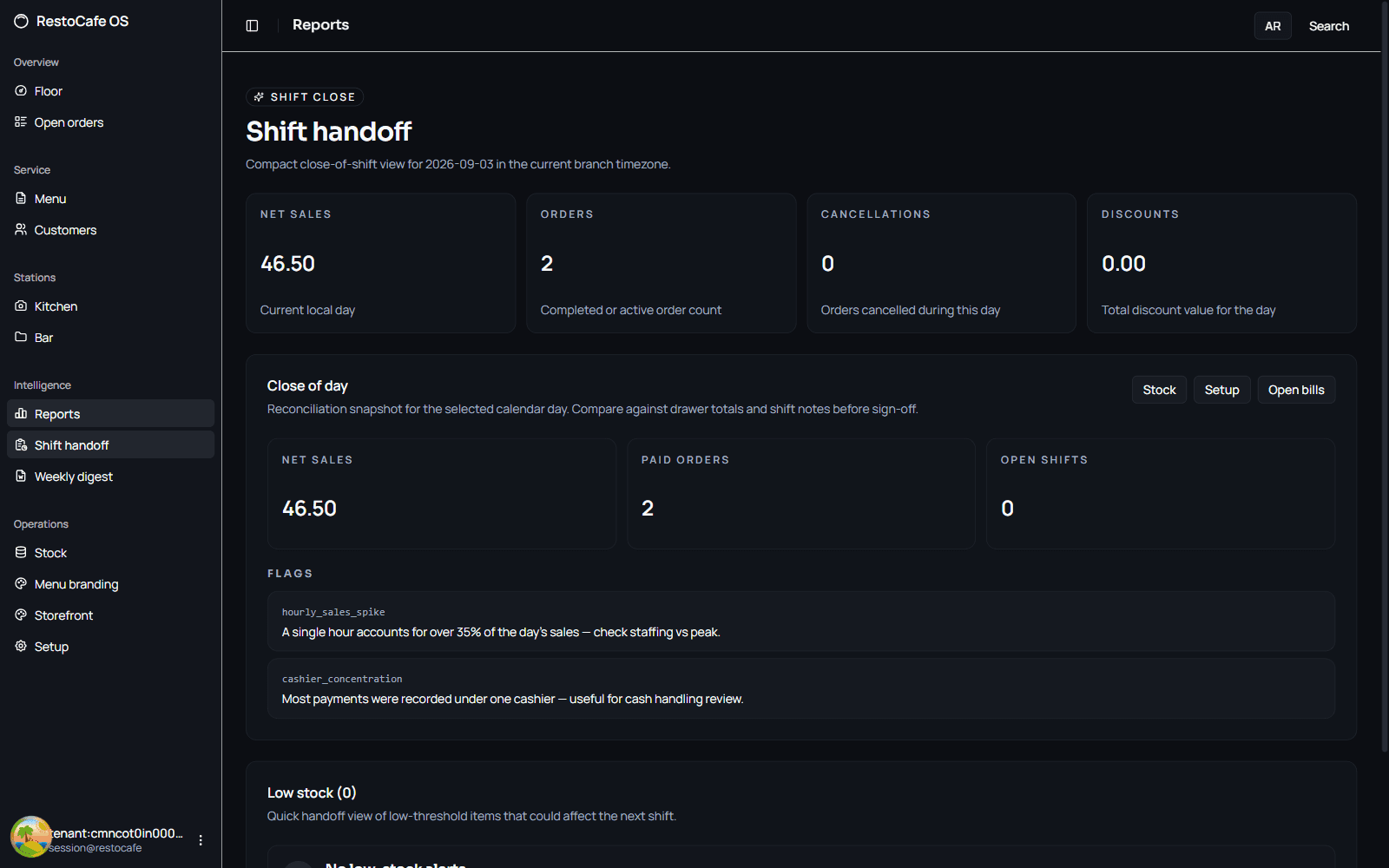
Task: Click the RestoCafe OS logo icon
Action: pyautogui.click(x=22, y=21)
